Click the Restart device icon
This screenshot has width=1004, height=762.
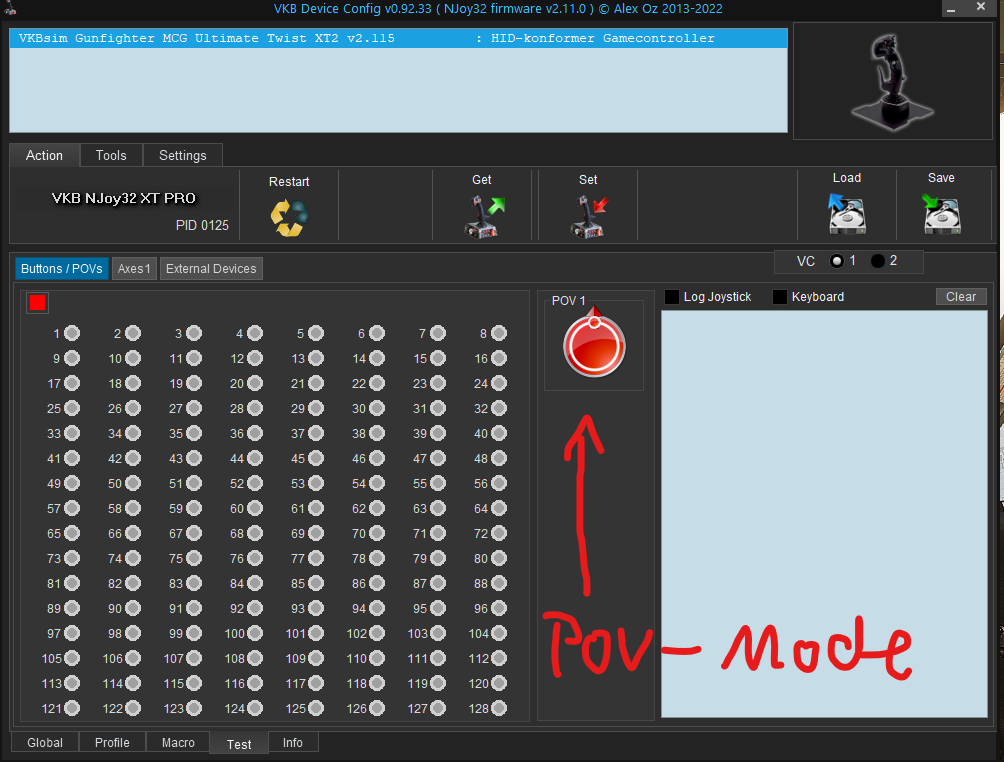tap(289, 217)
